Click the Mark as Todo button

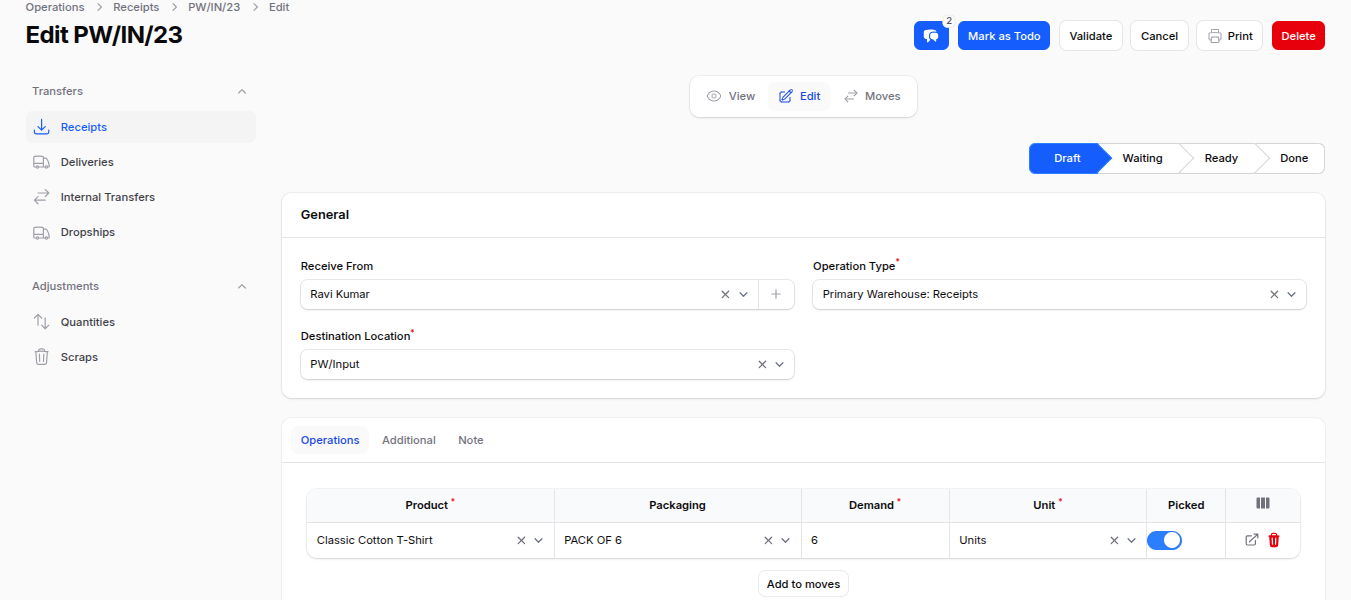tap(1003, 35)
